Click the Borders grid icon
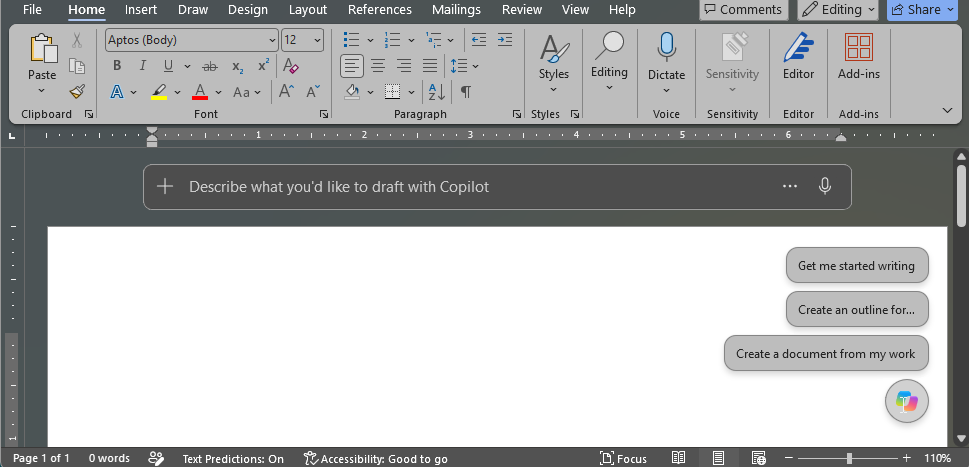Viewport: 969px width, 467px height. (392, 92)
